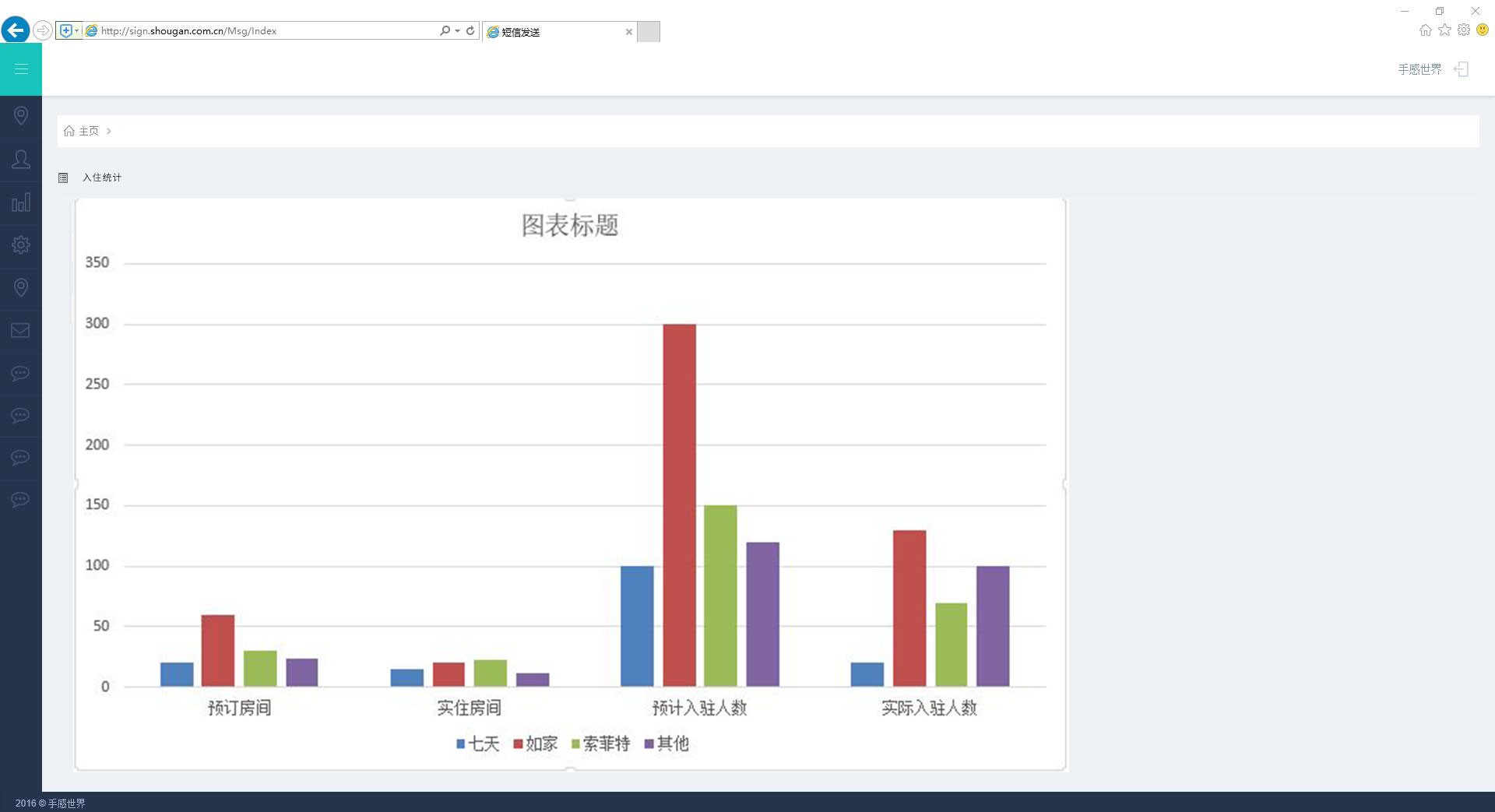
Task: Click the tall red 如家 bar in 预计入驻人数
Action: point(679,505)
